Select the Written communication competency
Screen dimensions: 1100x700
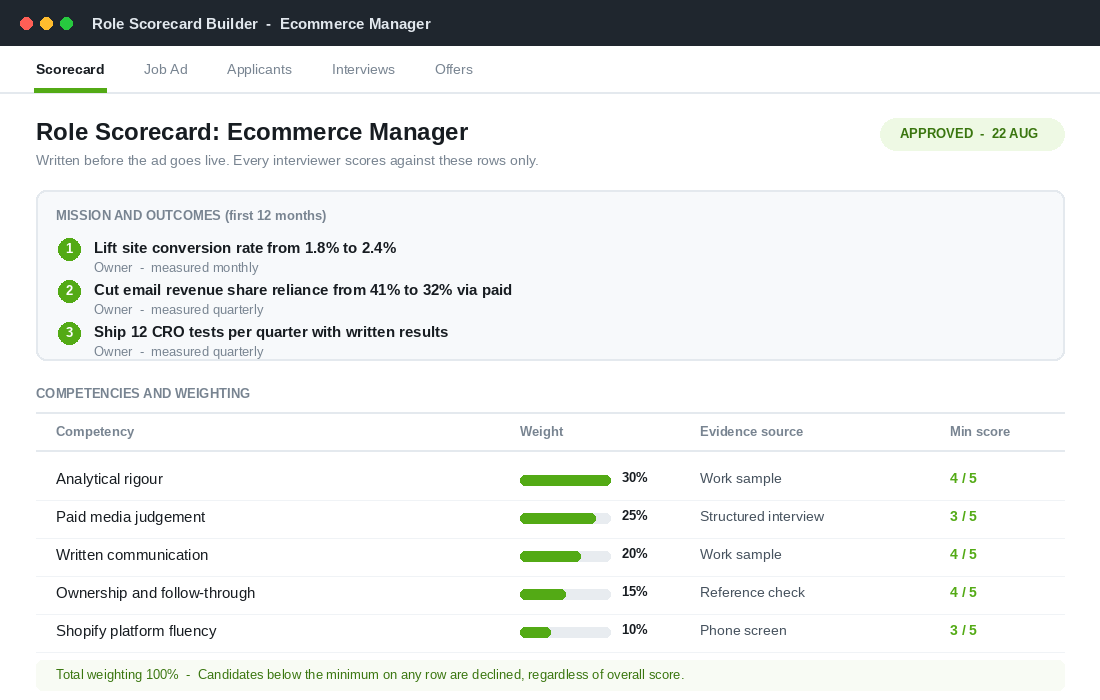tap(132, 555)
